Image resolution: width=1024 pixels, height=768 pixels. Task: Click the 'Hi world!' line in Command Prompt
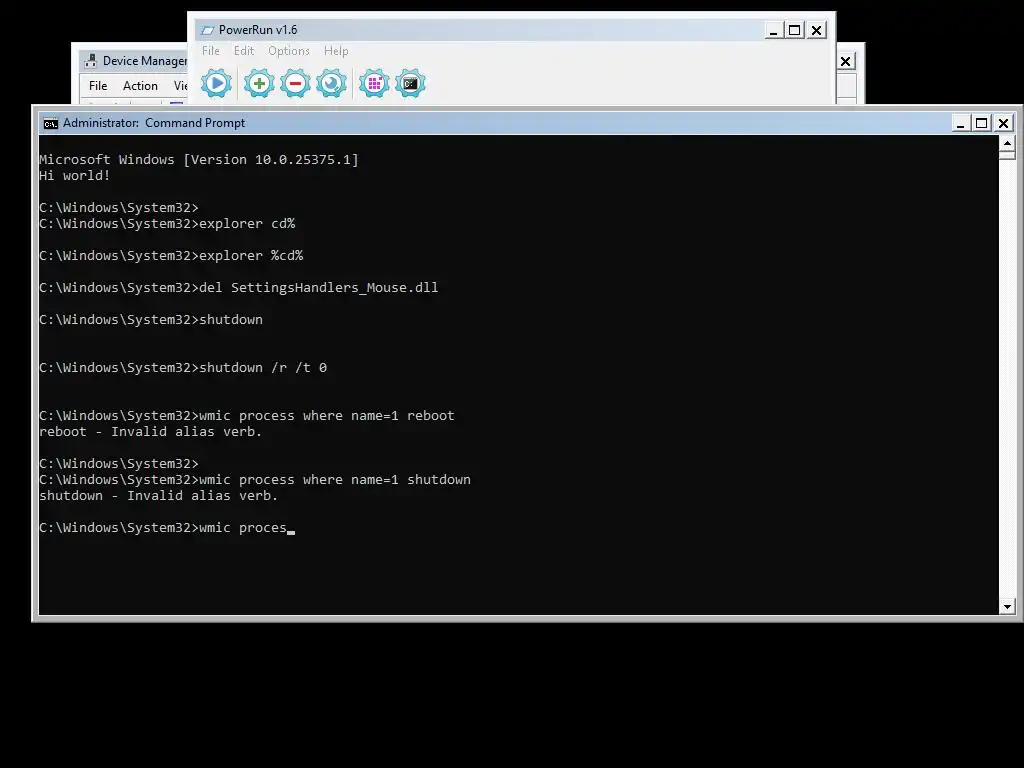coord(74,176)
